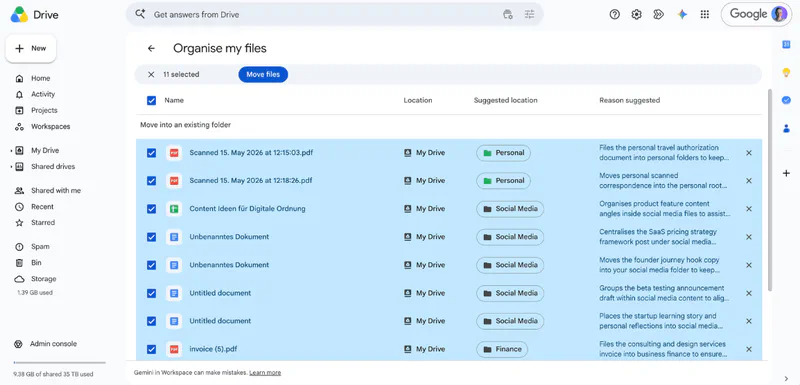
Task: Click Sheets icon of Content Ideen file
Action: (174, 209)
